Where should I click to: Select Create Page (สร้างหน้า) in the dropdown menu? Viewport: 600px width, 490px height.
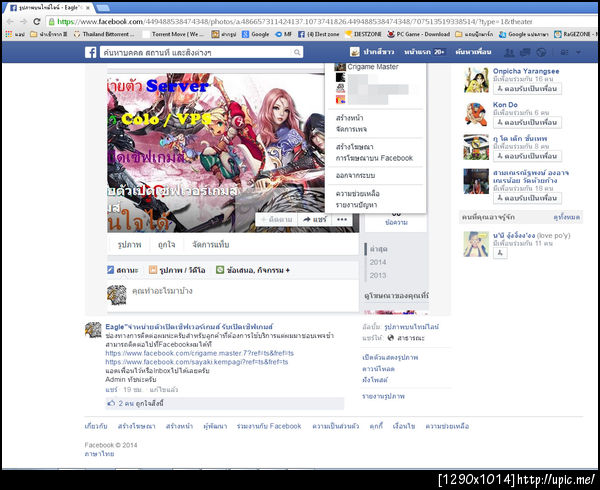[x=349, y=118]
